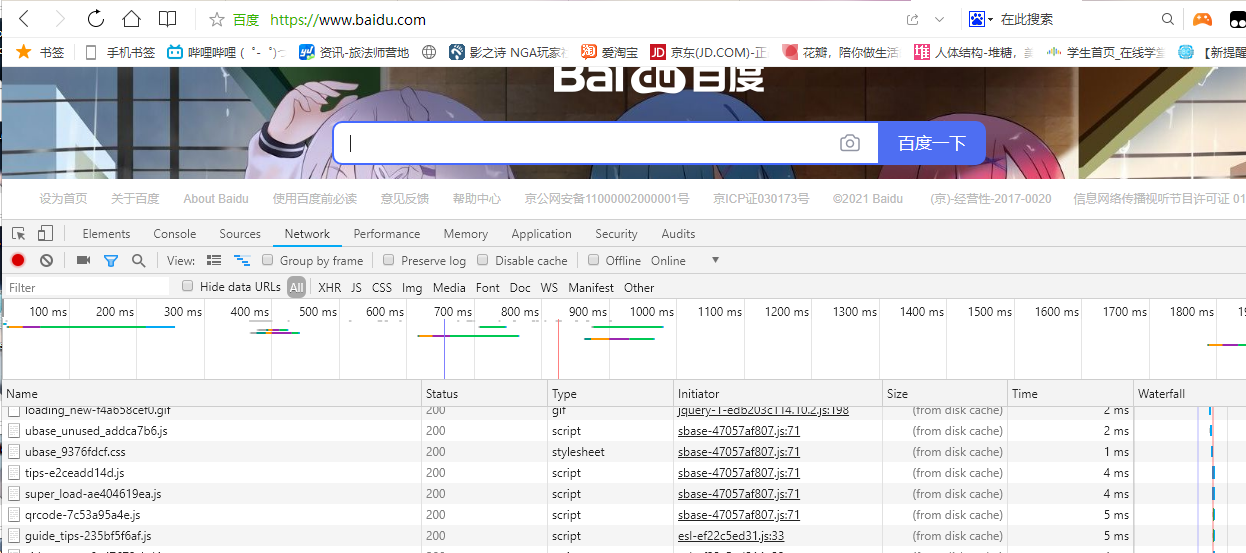This screenshot has width=1246, height=553.
Task: Open the 花瓣 bookmark
Action: tap(840, 52)
